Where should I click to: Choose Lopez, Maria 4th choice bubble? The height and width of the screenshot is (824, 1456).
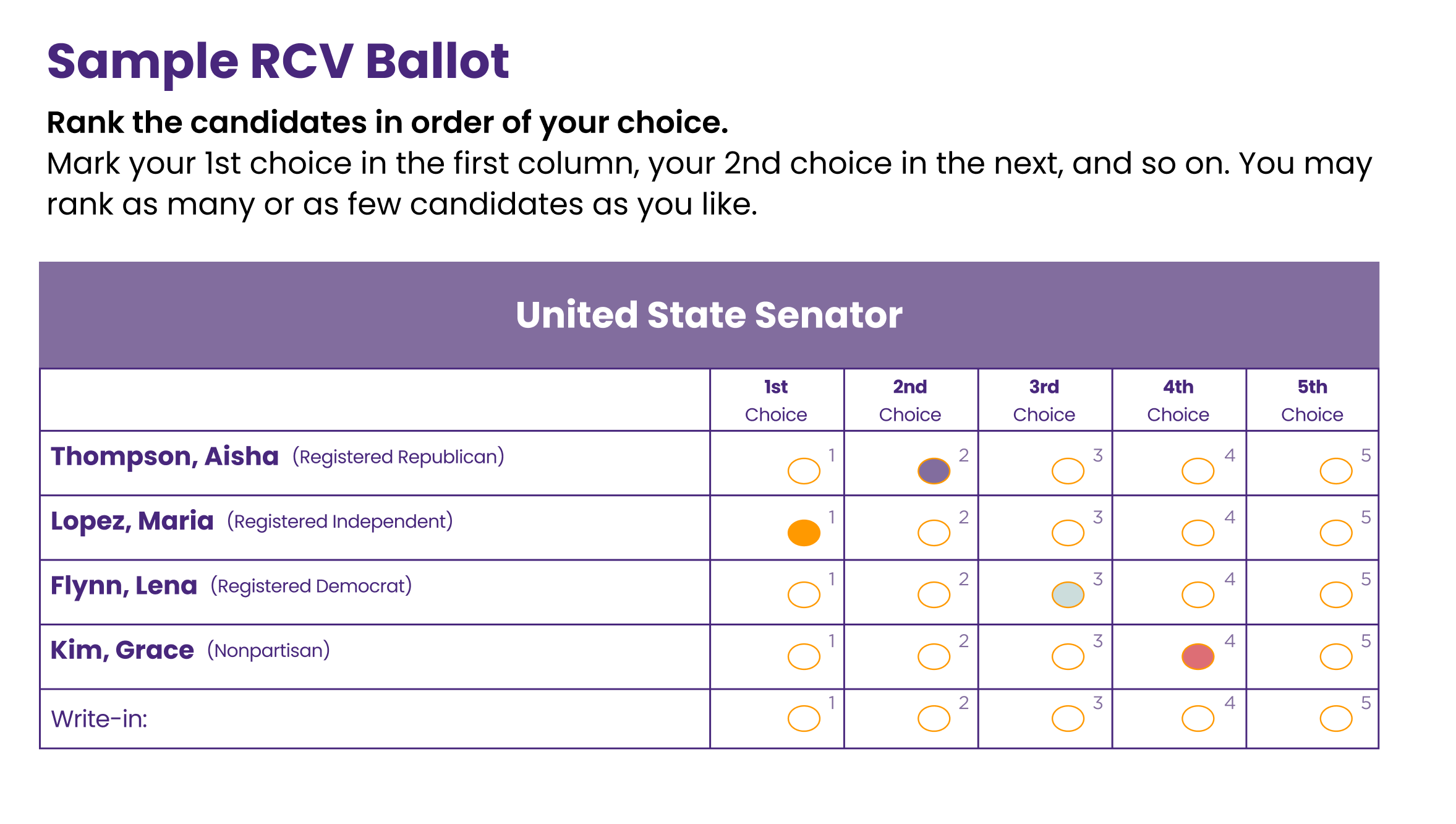coord(1198,533)
